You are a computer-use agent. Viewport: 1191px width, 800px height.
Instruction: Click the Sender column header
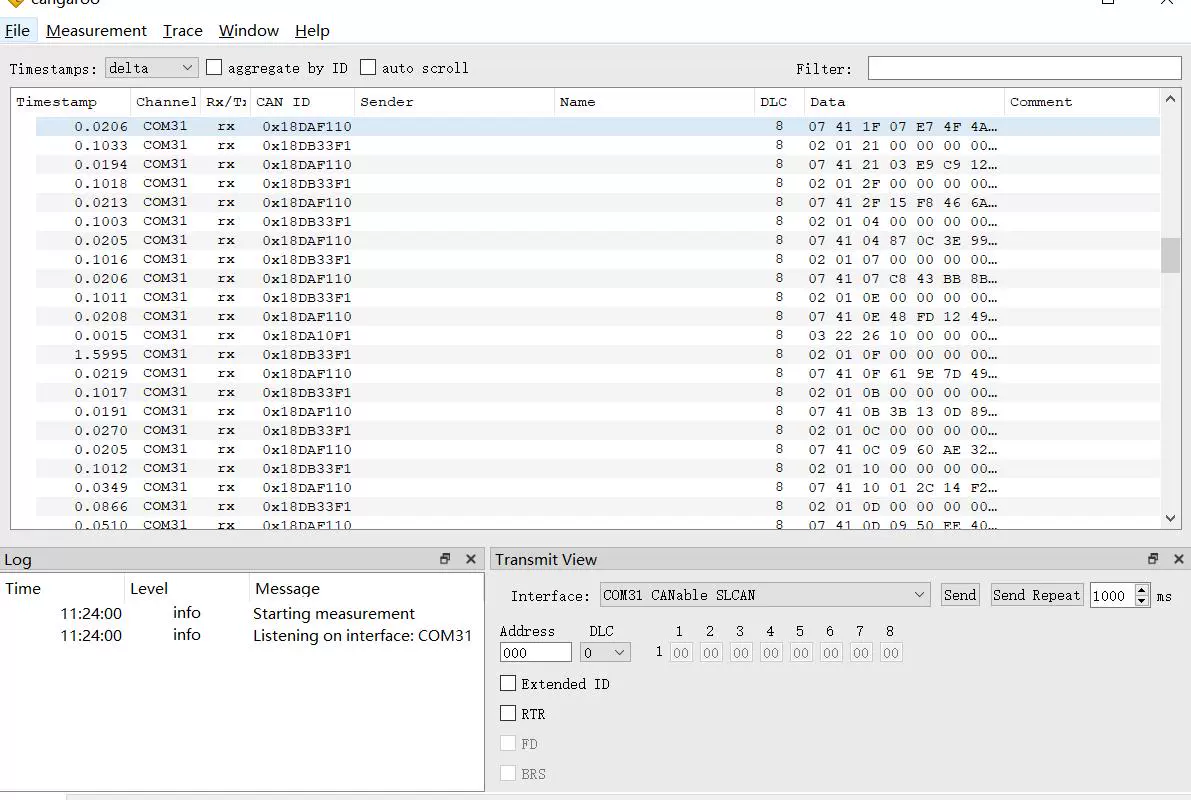tap(454, 102)
